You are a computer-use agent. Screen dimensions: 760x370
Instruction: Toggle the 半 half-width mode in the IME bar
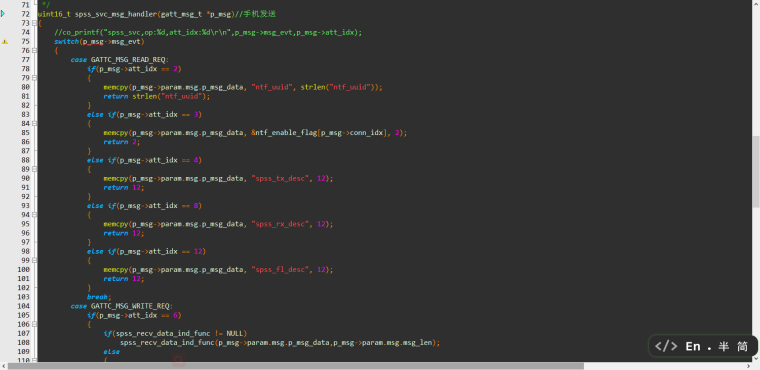tap(724, 346)
